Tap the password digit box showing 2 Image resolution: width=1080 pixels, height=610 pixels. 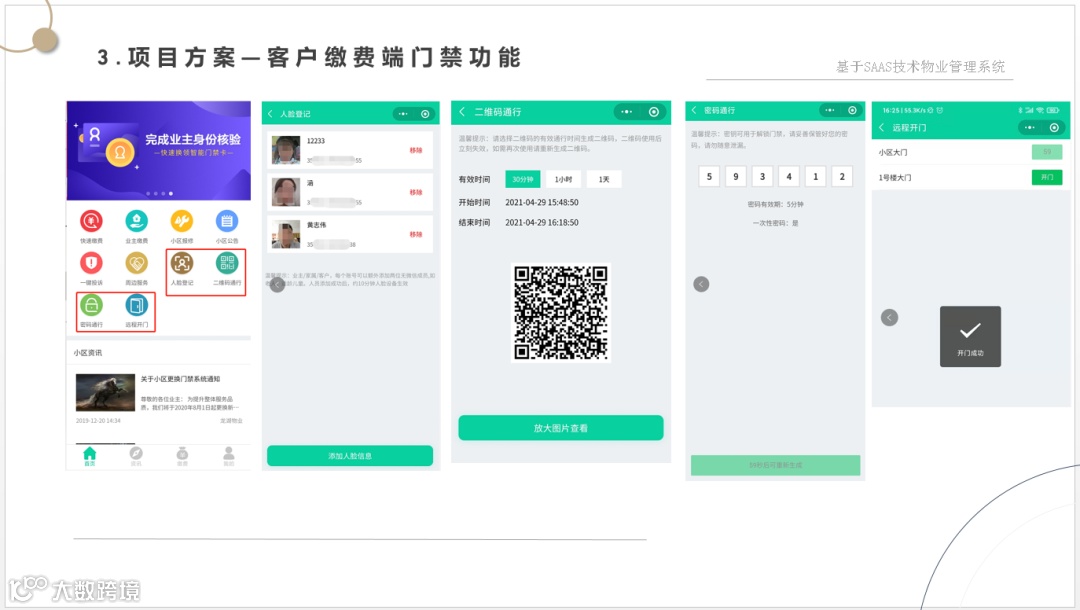click(x=842, y=176)
